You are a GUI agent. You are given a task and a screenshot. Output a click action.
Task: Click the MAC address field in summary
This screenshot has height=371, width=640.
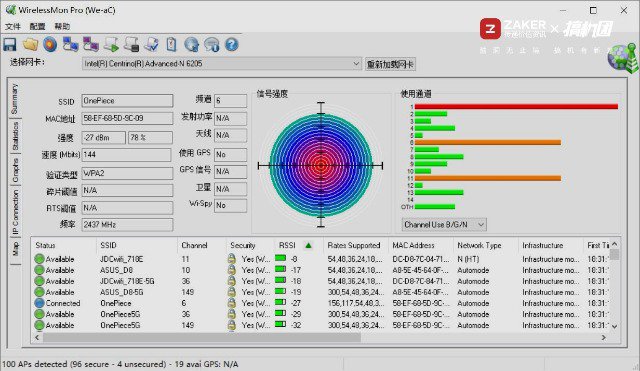click(127, 118)
